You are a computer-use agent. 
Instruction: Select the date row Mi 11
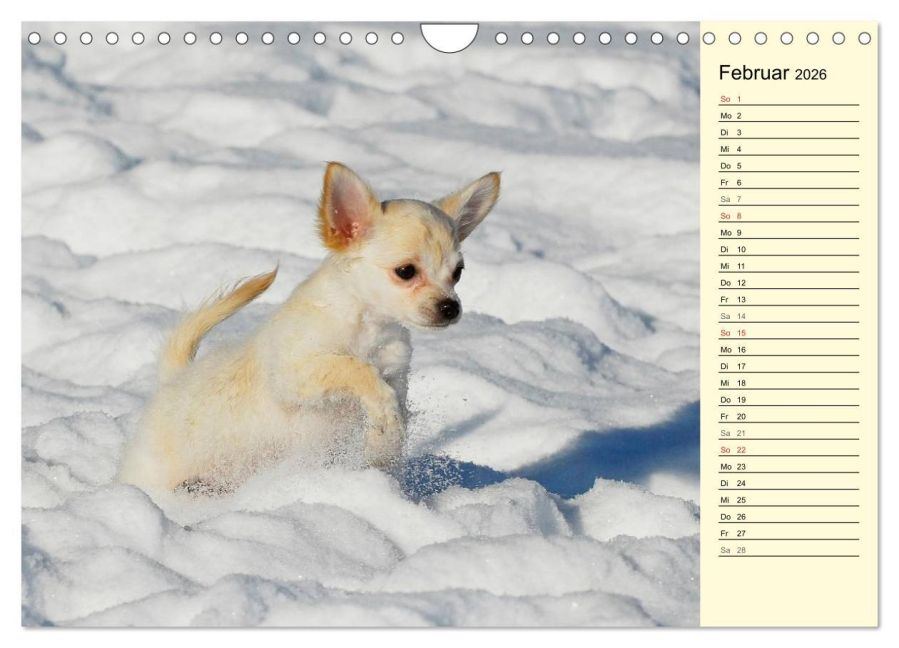(789, 266)
